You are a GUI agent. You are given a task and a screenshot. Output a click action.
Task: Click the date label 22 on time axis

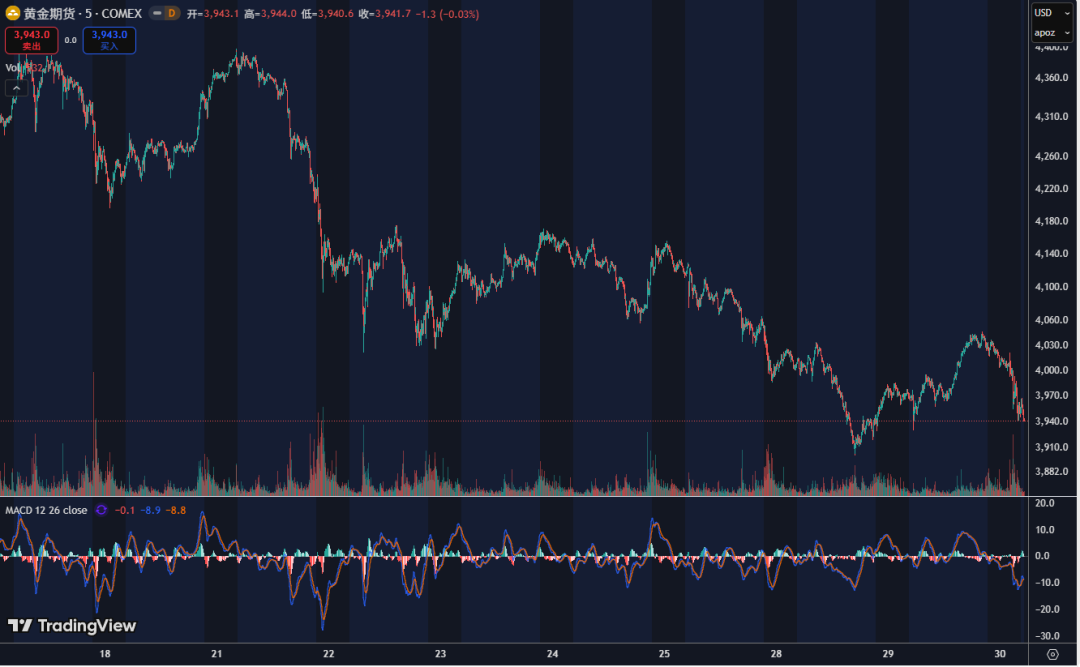tap(329, 654)
